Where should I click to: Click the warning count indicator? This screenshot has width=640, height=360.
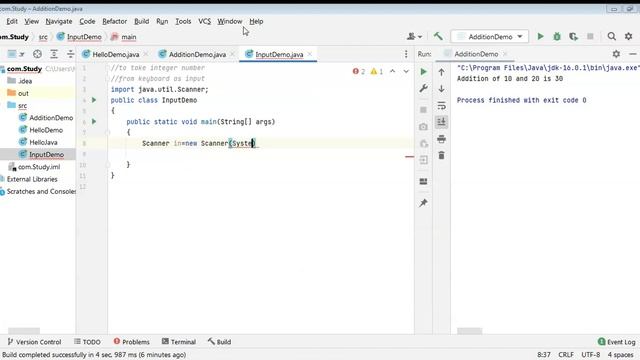tap(376, 71)
